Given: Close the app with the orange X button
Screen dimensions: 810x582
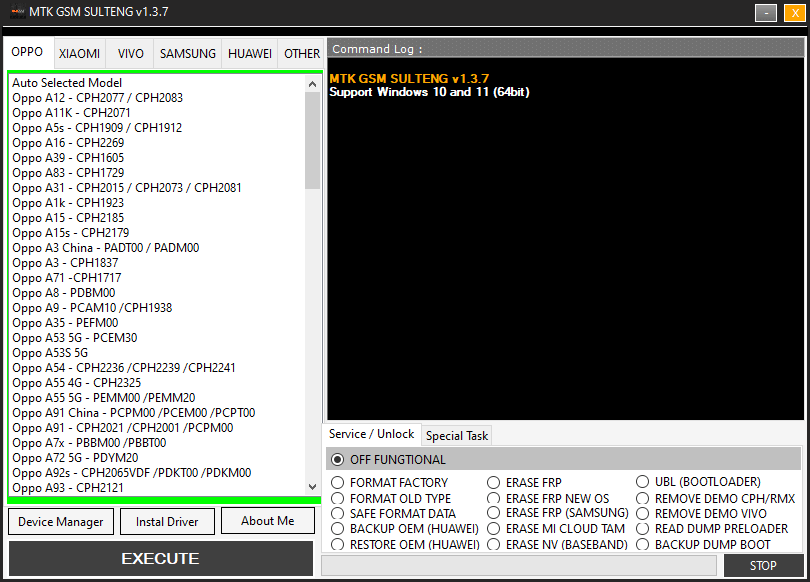Looking at the screenshot, I should click(793, 13).
